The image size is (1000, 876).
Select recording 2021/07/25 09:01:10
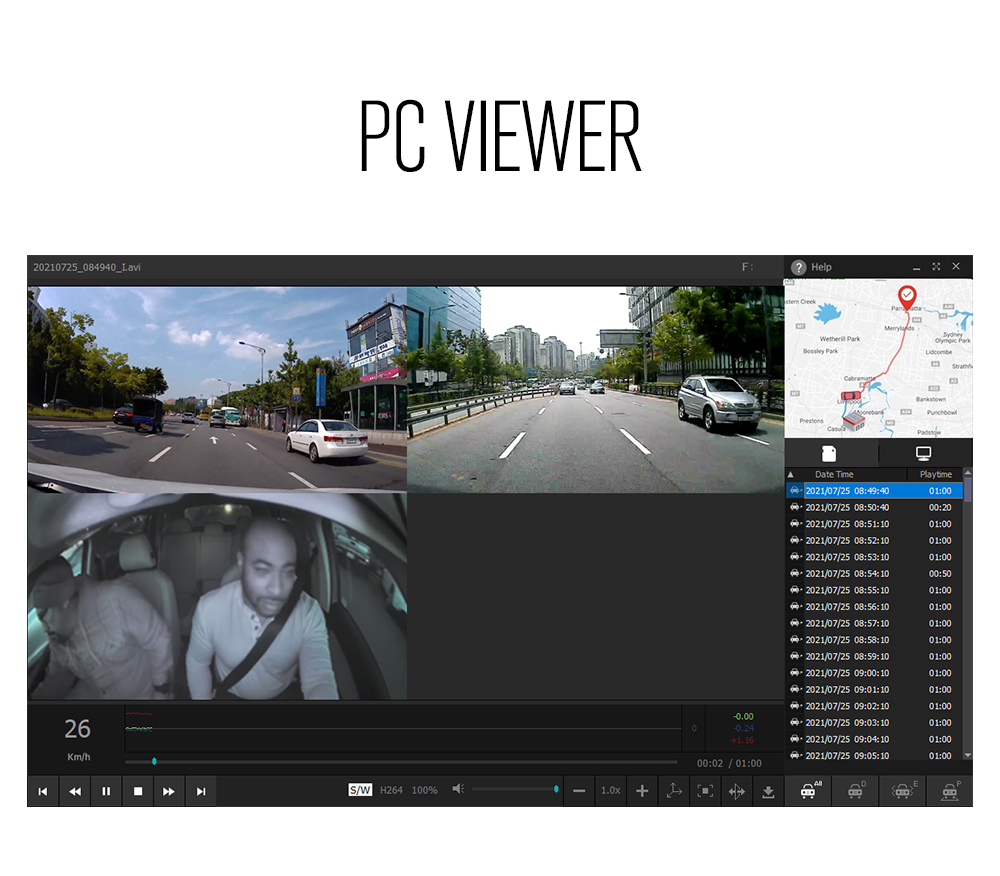874,690
